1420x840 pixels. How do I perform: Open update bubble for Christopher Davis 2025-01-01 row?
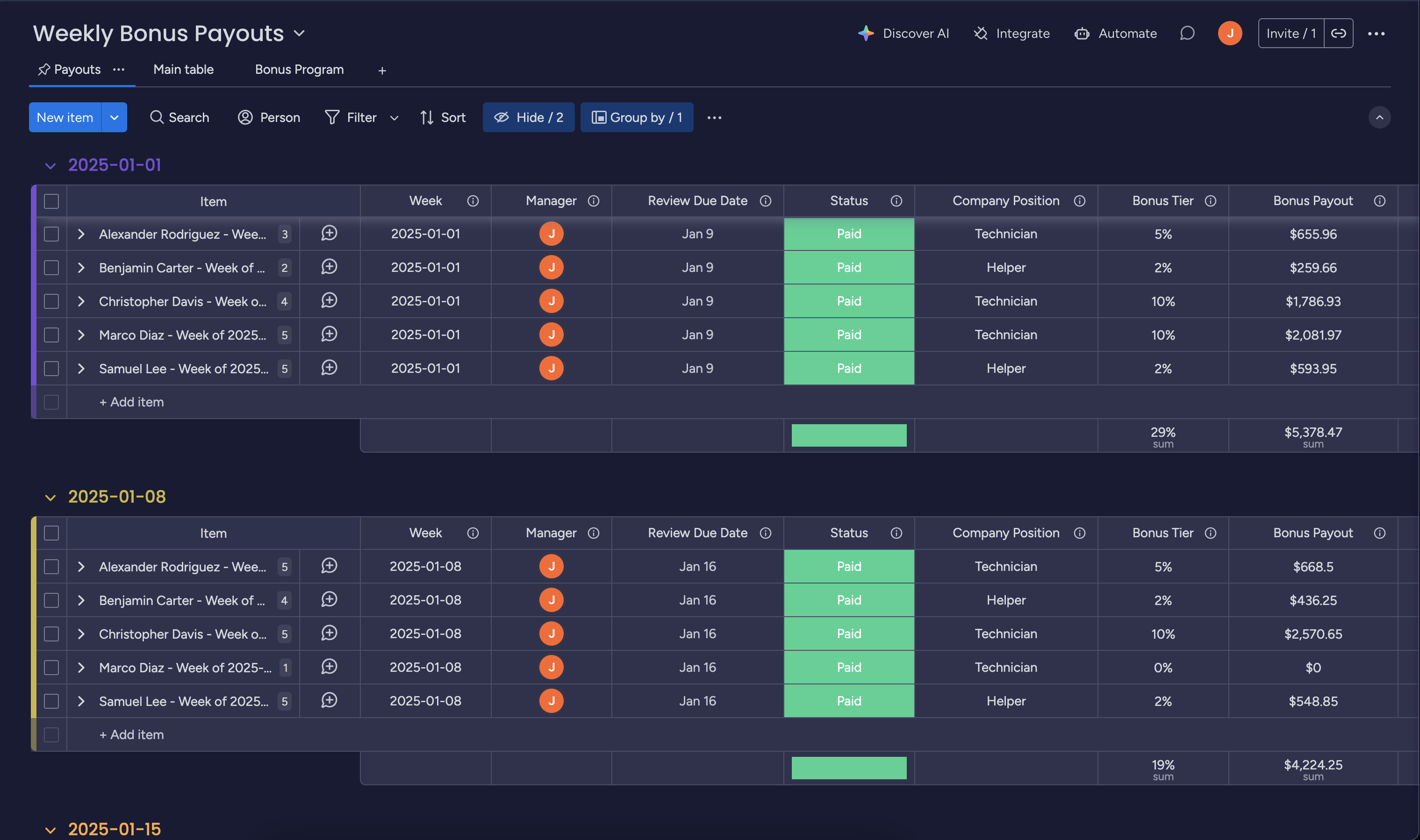tap(329, 300)
